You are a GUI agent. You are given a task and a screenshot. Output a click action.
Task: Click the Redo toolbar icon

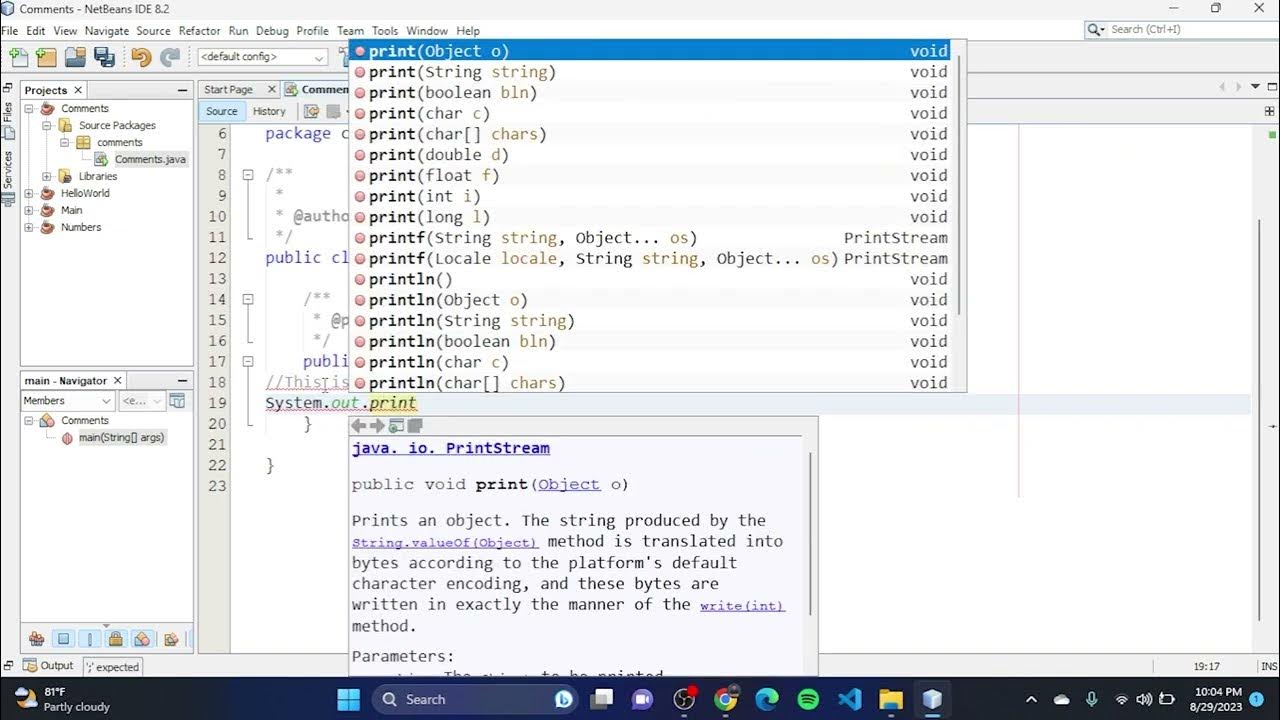[x=170, y=57]
